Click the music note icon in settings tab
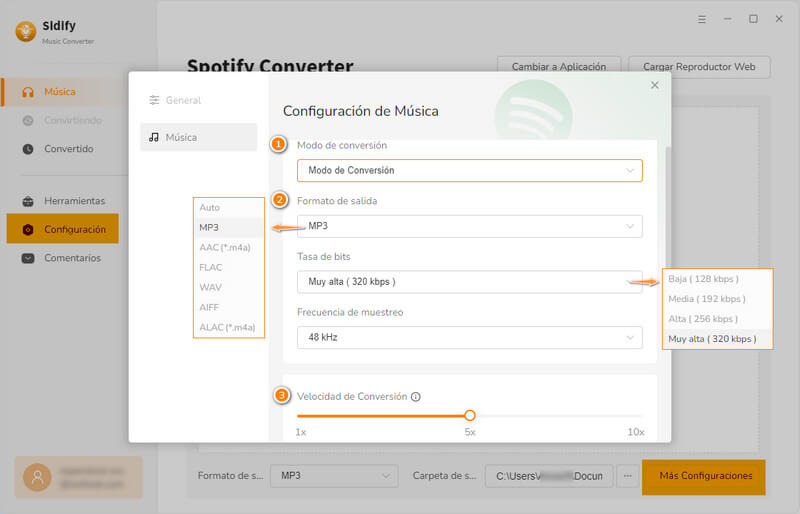 coord(154,137)
